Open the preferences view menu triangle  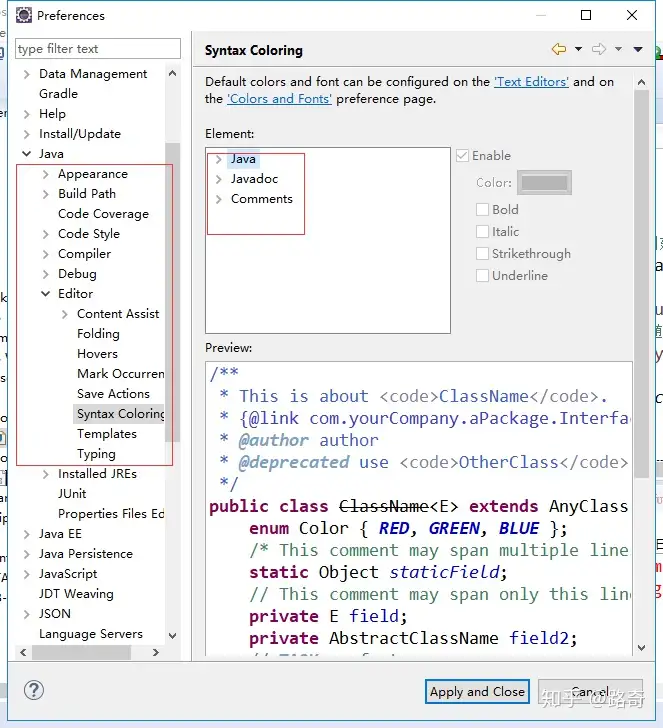[638, 49]
